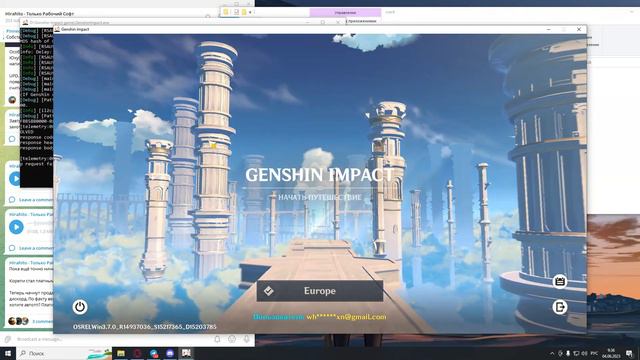This screenshot has height=360, width=640.
Task: Click the Telegram channel title 'Только Рабочий Софт'
Action: 39,13
